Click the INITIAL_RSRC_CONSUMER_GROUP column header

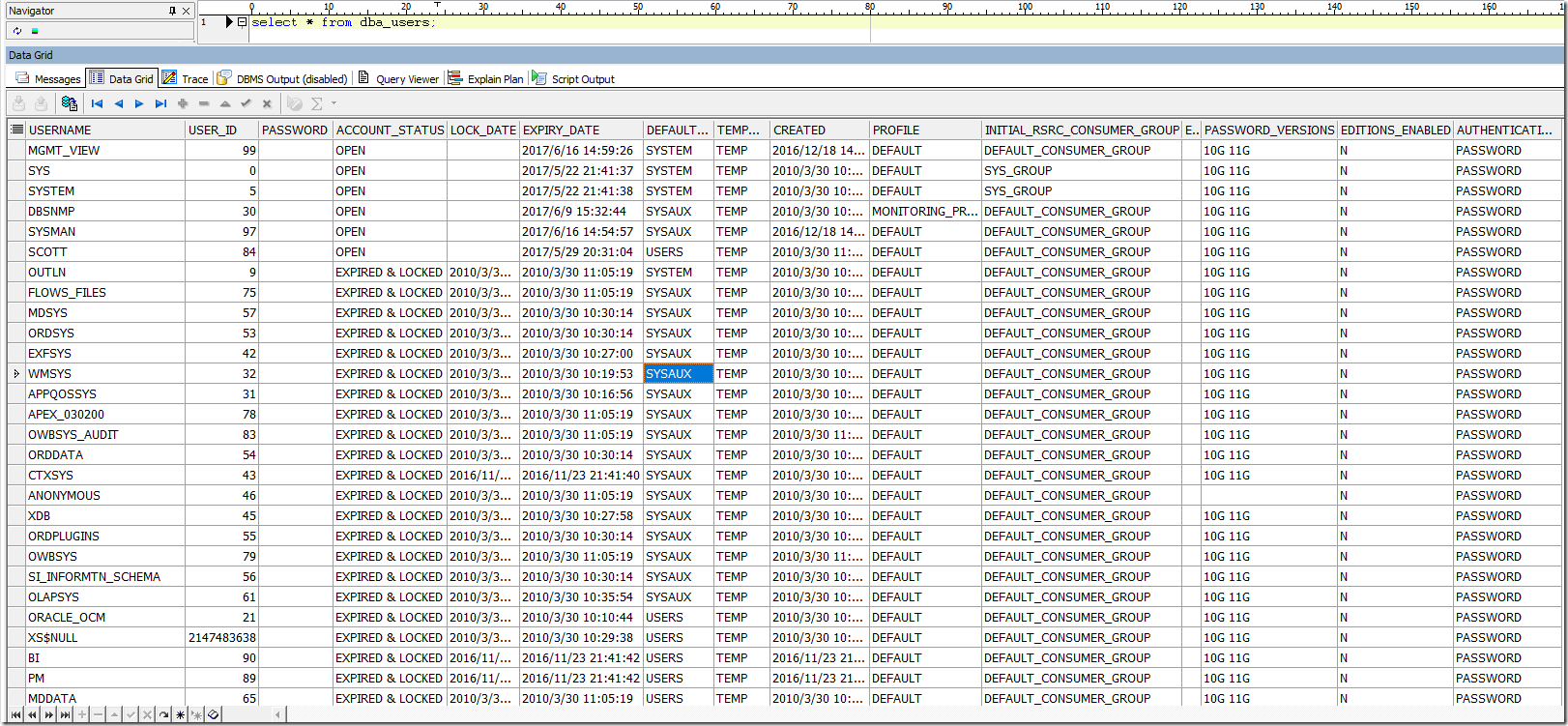click(1082, 130)
